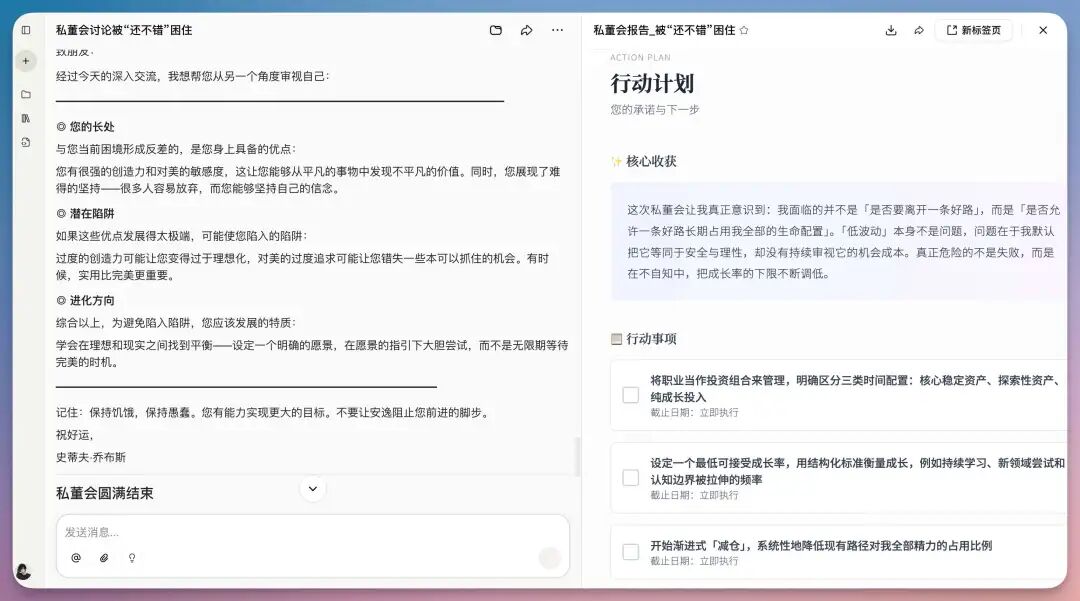The image size is (1080, 601).
Task: Check the action item about 最低可接受成长率
Action: pos(631,478)
